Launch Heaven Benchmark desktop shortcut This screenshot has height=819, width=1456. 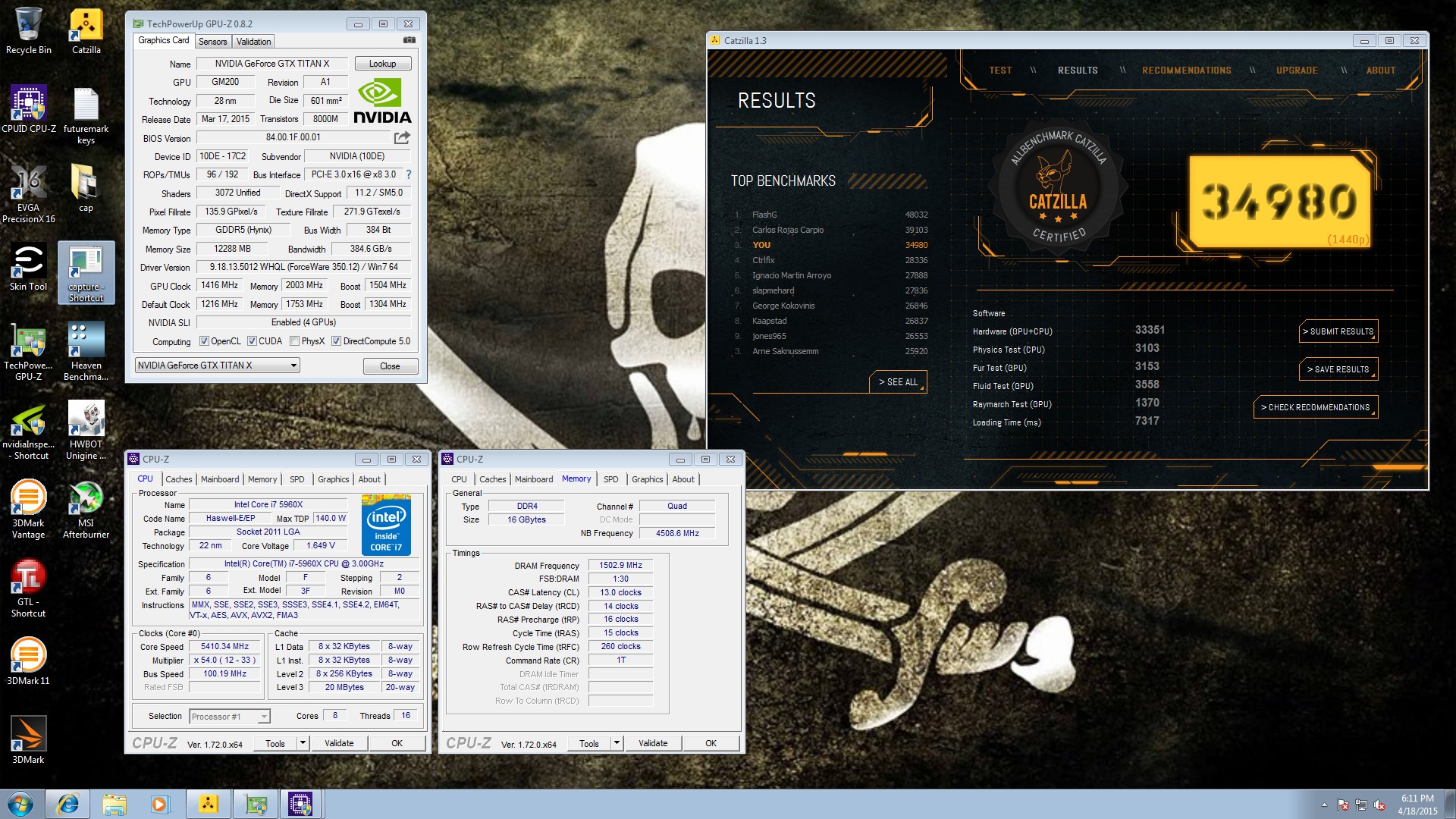[x=86, y=351]
